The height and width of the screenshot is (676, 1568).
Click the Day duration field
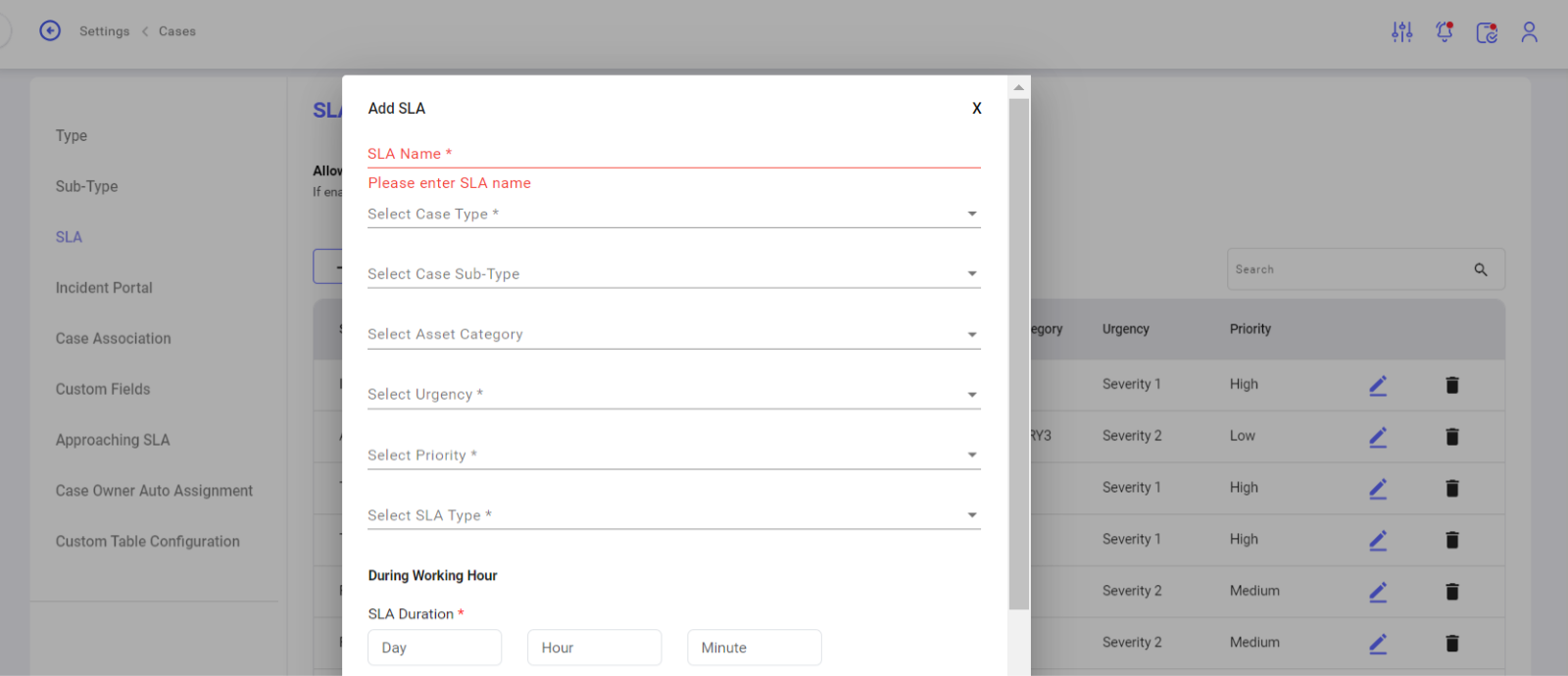(x=434, y=648)
